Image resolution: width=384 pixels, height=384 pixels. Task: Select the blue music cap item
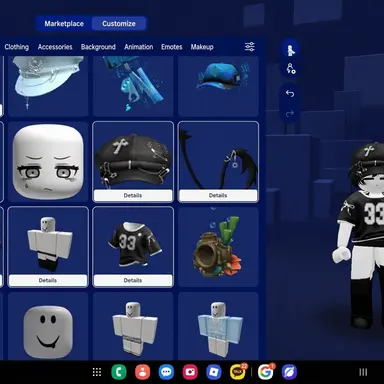click(218, 86)
